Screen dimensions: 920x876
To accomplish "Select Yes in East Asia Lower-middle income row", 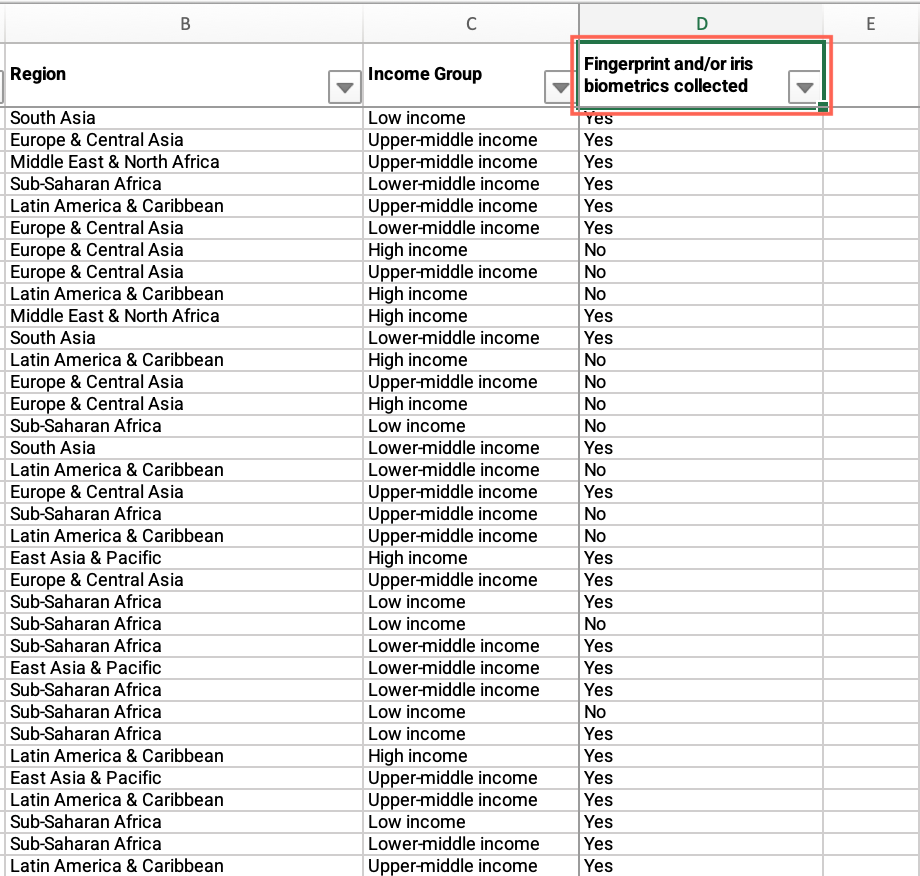I will coord(701,668).
